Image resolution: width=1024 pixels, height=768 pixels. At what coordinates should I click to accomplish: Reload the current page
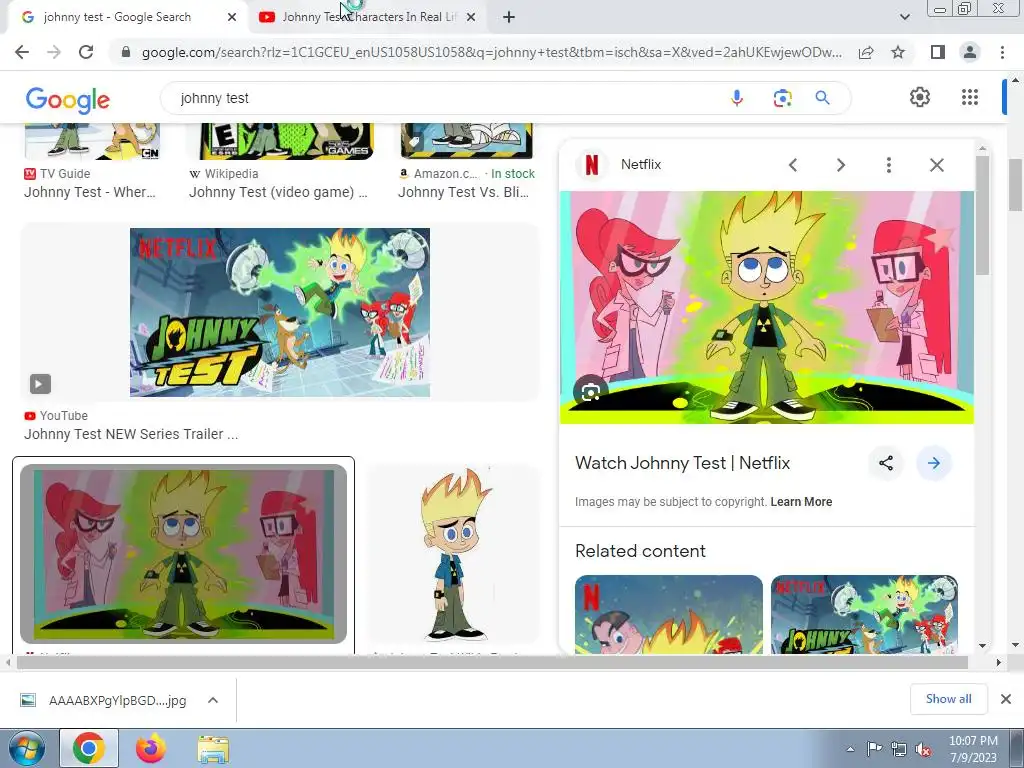(86, 52)
